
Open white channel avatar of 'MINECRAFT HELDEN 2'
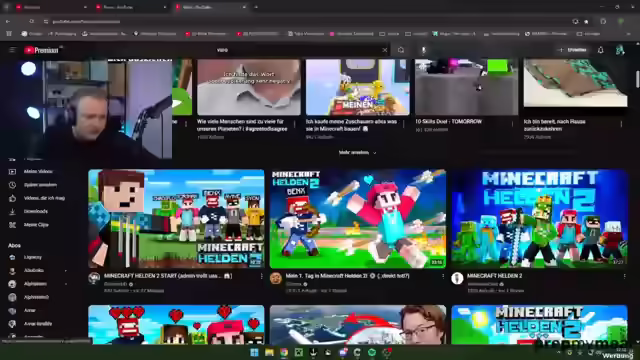point(457,278)
